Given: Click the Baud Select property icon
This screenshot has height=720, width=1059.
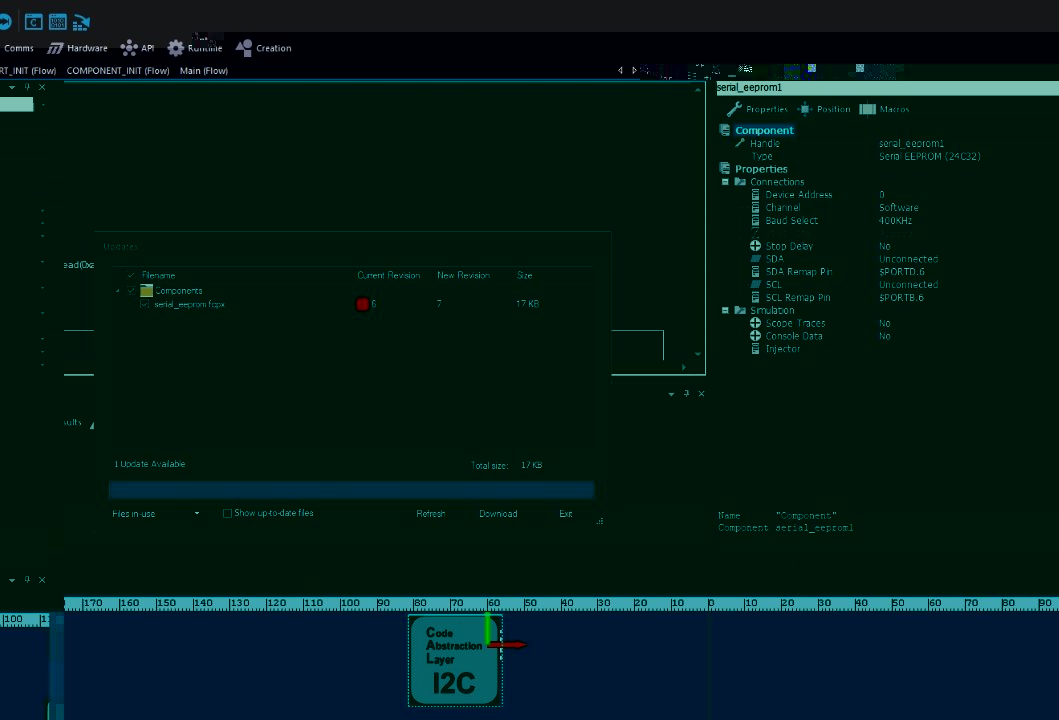Looking at the screenshot, I should point(755,220).
